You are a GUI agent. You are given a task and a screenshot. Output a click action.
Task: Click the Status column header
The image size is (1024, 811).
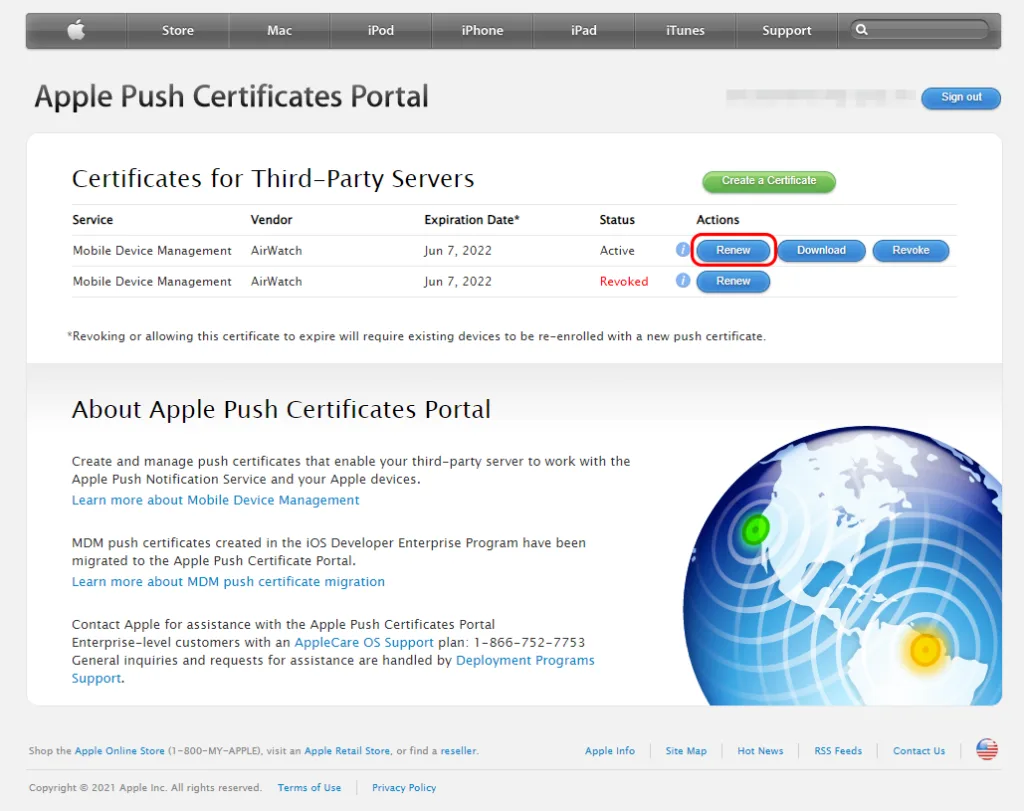(617, 220)
